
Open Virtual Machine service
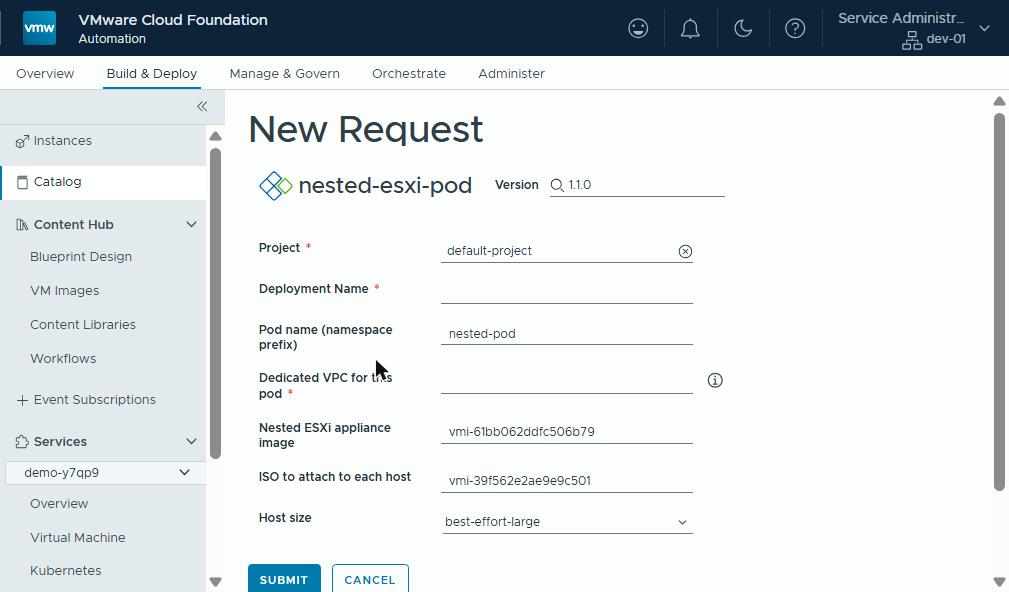(x=78, y=538)
